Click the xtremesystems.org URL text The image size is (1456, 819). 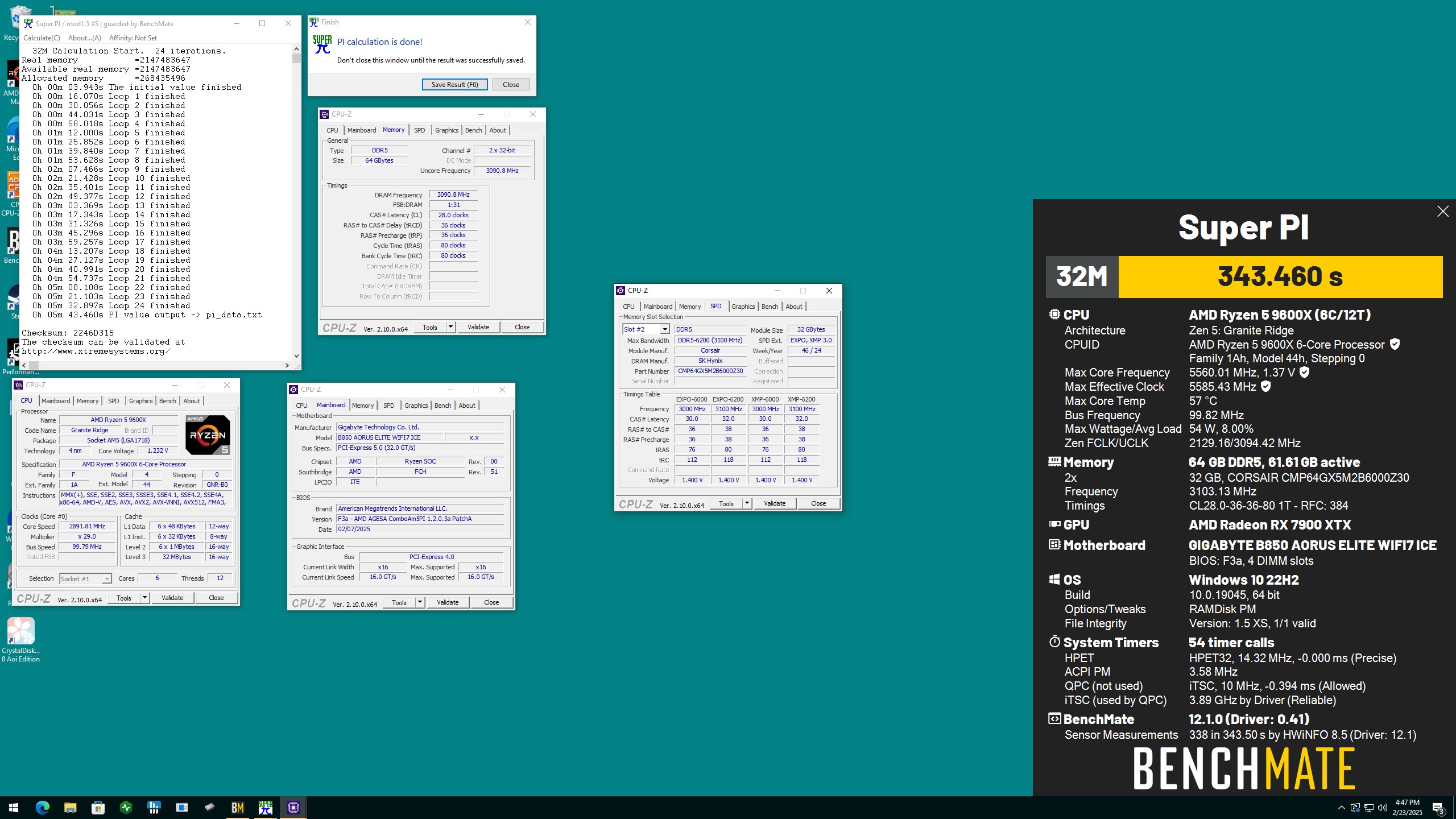pos(96,351)
